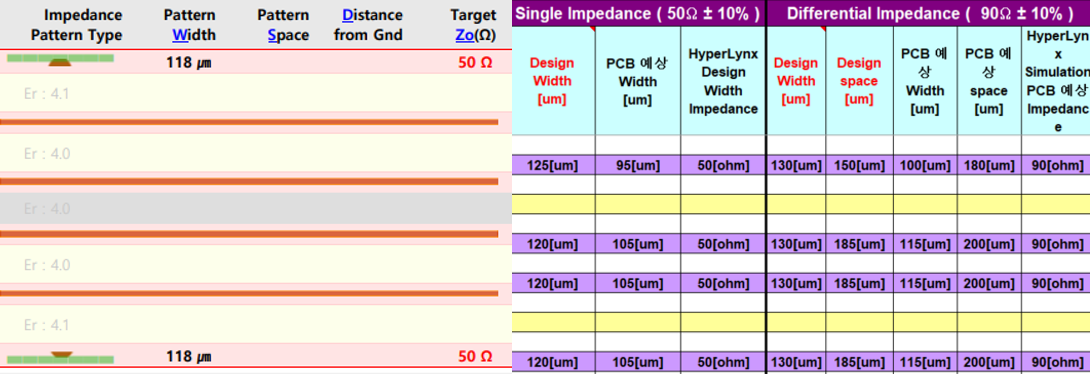Screen dimensions: 1090x374
Task: Click the 150[um] design space cell
Action: coord(859,165)
